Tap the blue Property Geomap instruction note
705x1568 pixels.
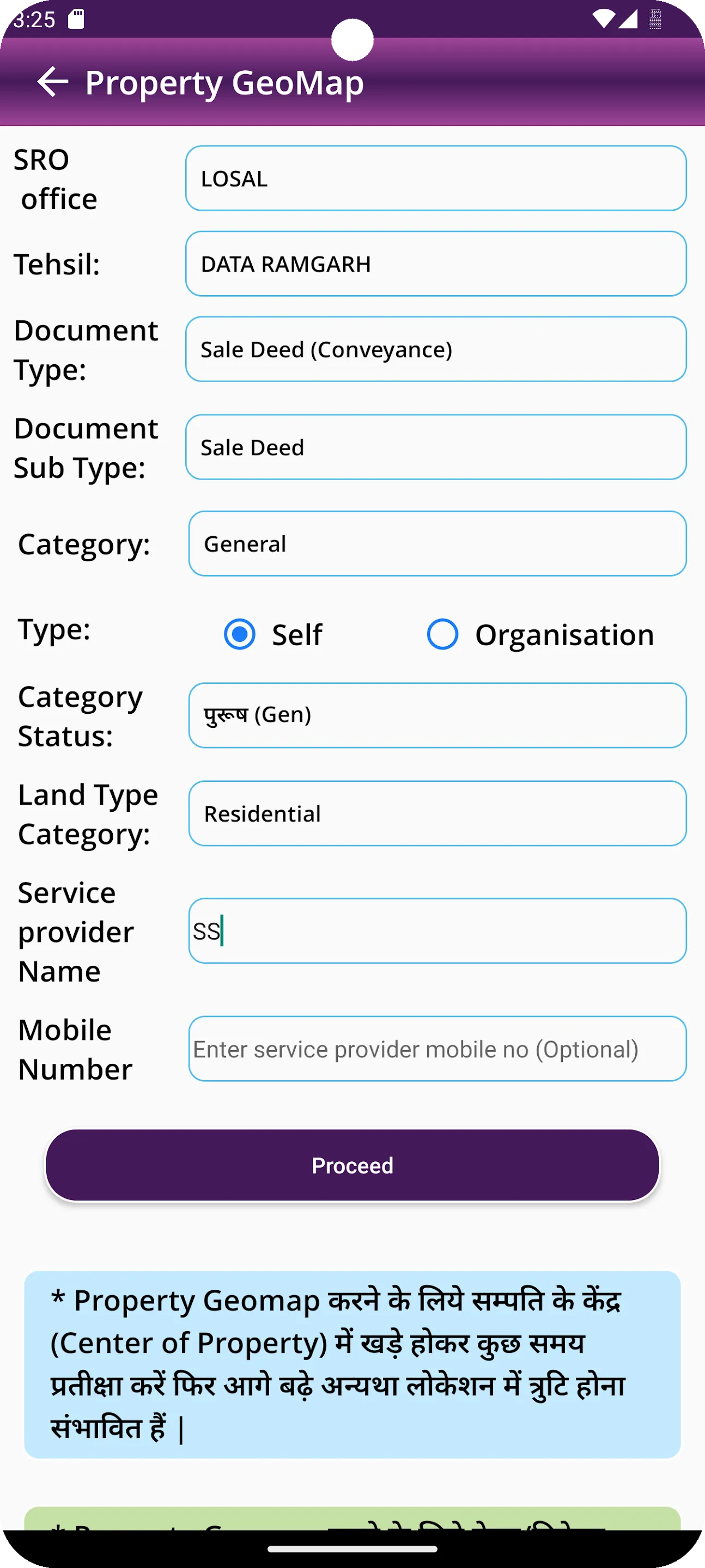(x=352, y=1364)
